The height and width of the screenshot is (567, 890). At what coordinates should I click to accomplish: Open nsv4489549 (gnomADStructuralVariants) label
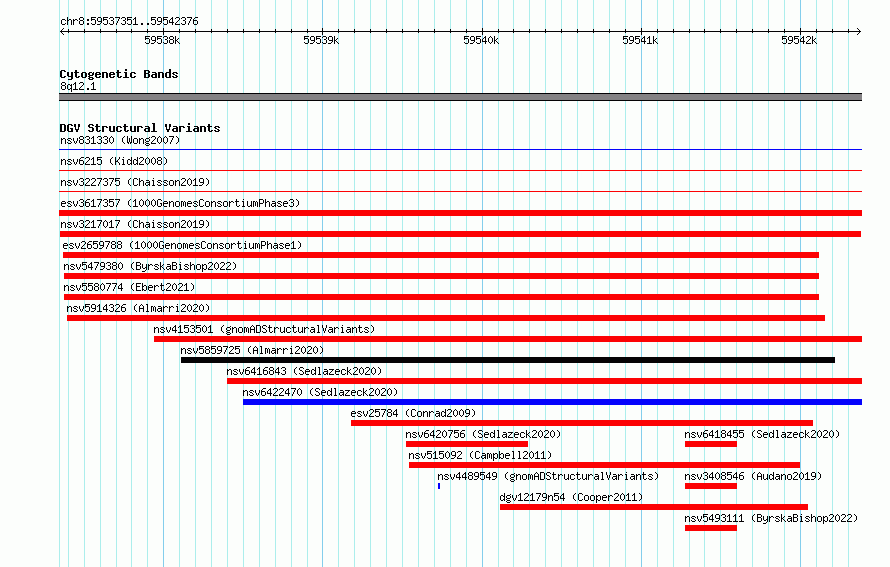click(x=548, y=476)
